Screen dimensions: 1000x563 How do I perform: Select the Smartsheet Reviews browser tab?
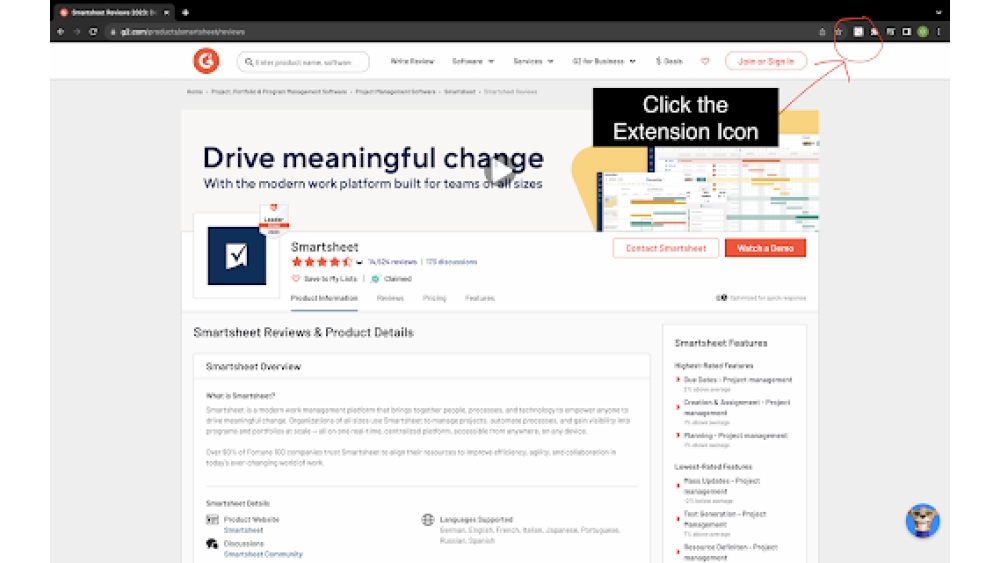[x=114, y=12]
